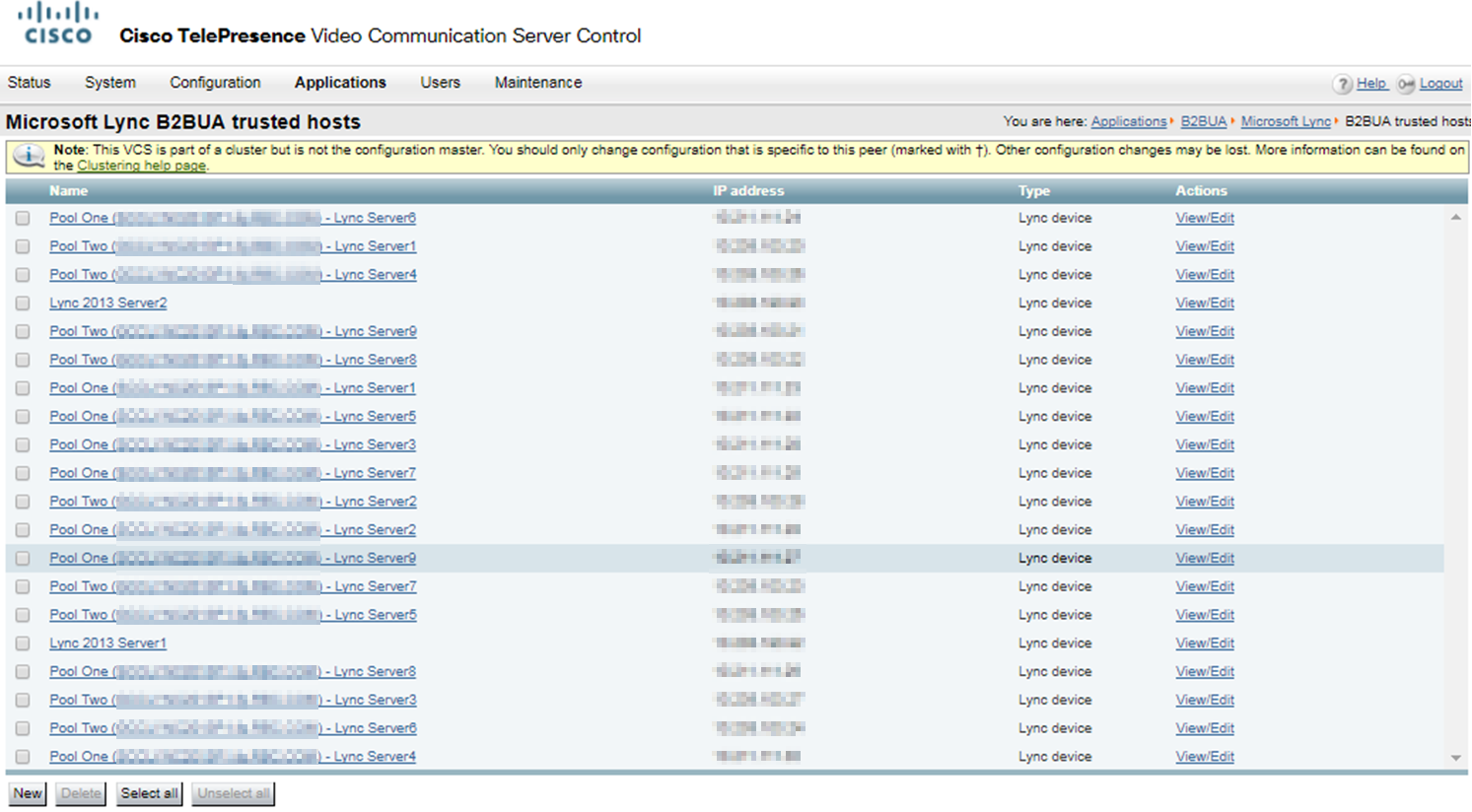Tick the checkbox for Pool Two Lync Server4
1472x812 pixels.
23,275
